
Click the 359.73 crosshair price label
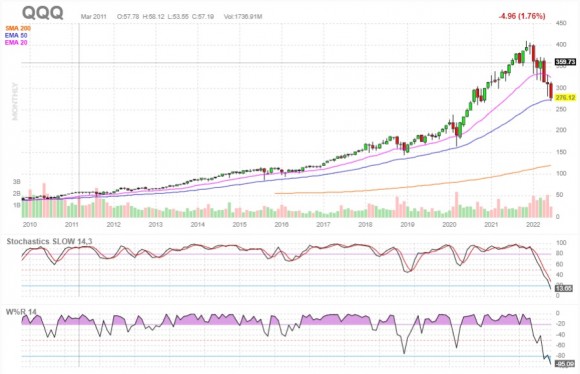click(x=565, y=62)
